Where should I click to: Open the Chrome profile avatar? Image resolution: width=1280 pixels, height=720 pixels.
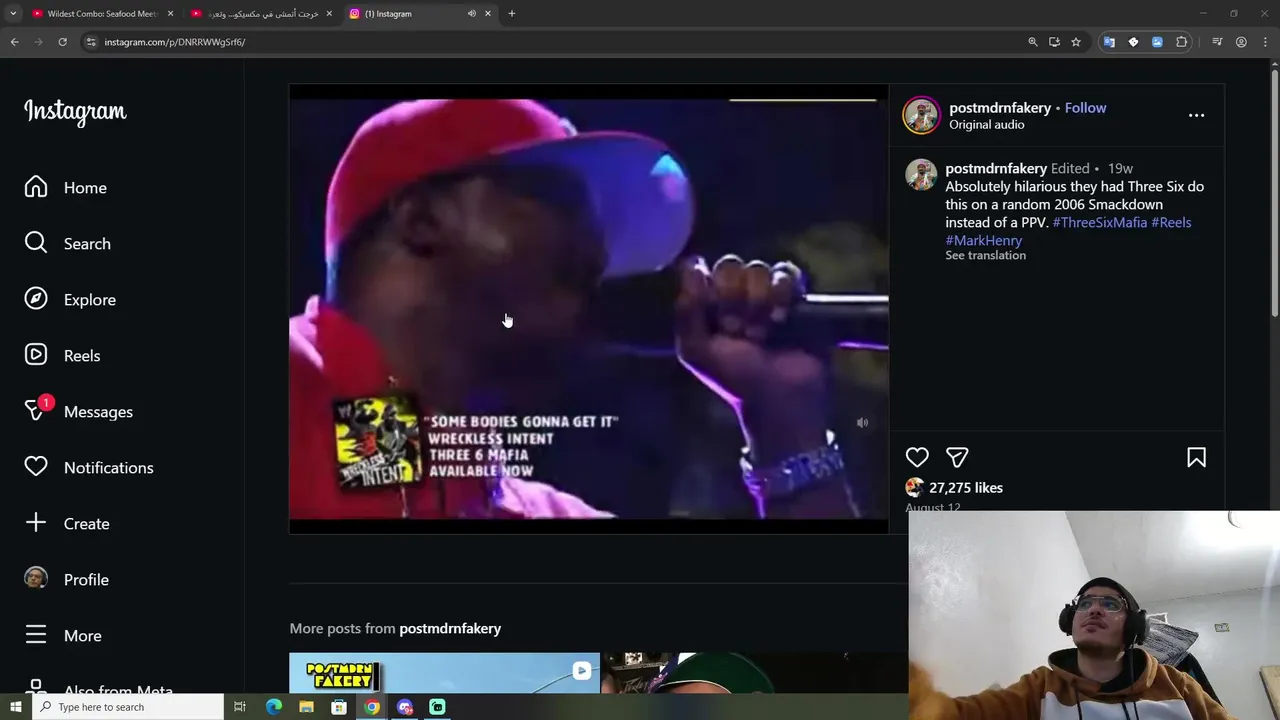pos(1241,42)
